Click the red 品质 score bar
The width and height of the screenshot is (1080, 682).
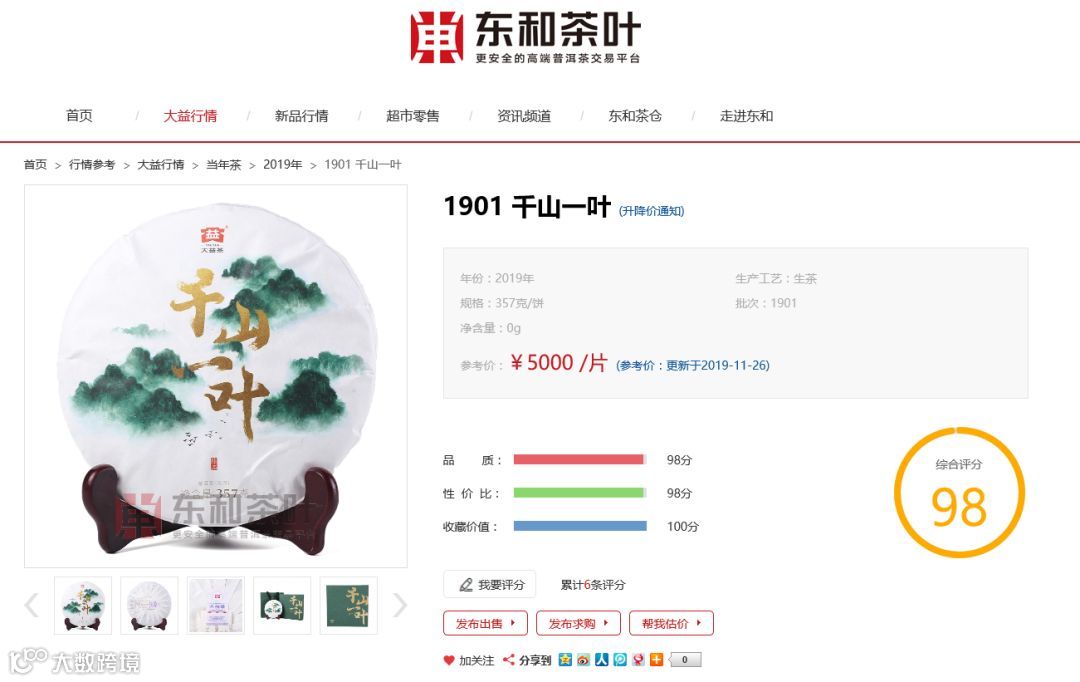point(579,459)
